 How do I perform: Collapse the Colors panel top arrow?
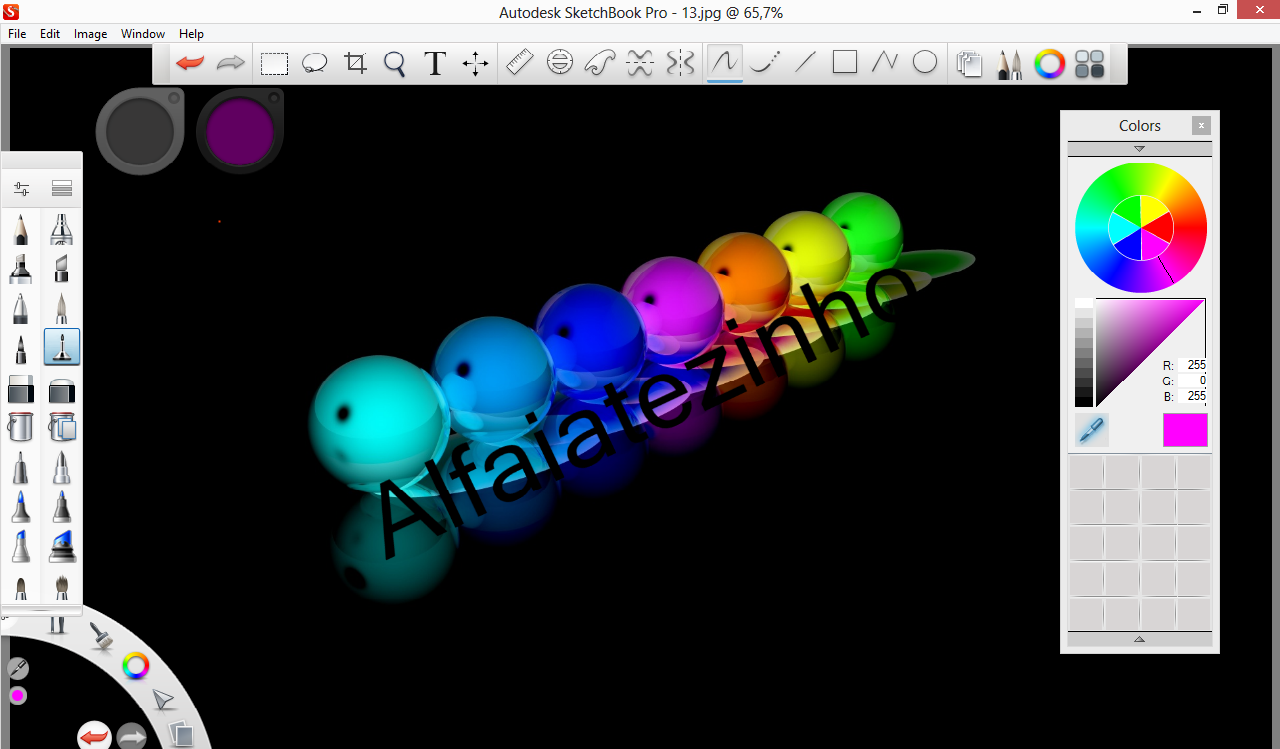click(x=1139, y=148)
